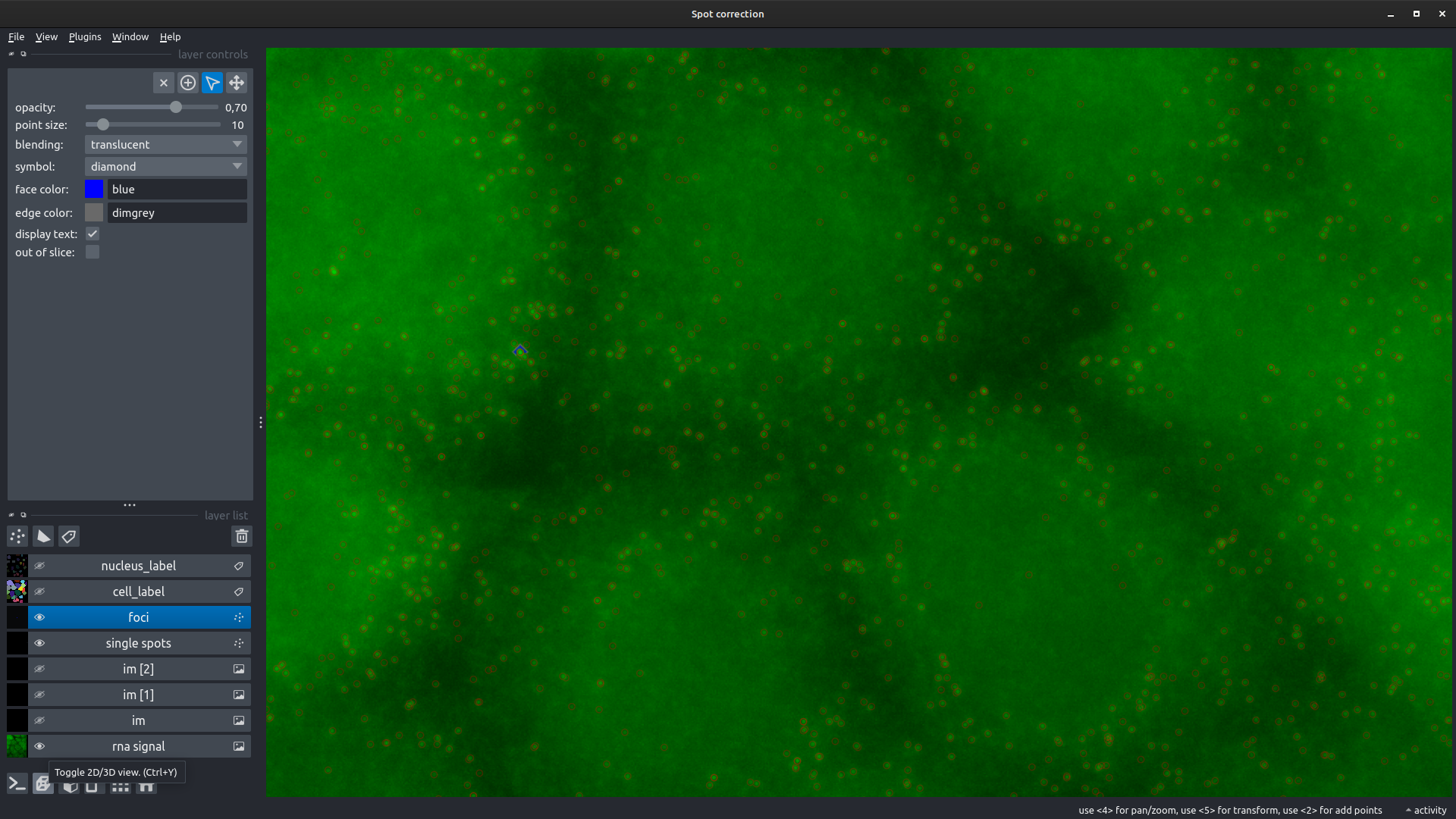The height and width of the screenshot is (819, 1456).
Task: Show the nucleus_label layer
Action: [x=39, y=566]
